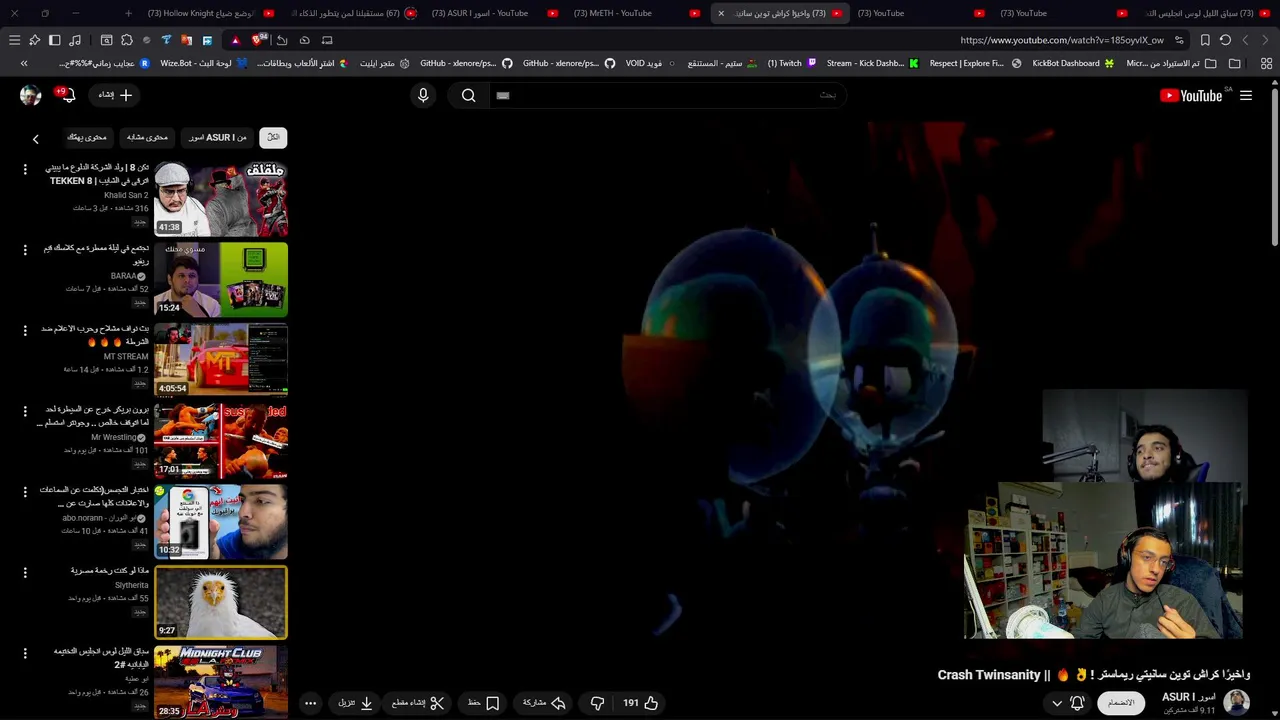Select the 'الكل' (All) filter chip
This screenshot has width=1280, height=720.
tap(273, 138)
